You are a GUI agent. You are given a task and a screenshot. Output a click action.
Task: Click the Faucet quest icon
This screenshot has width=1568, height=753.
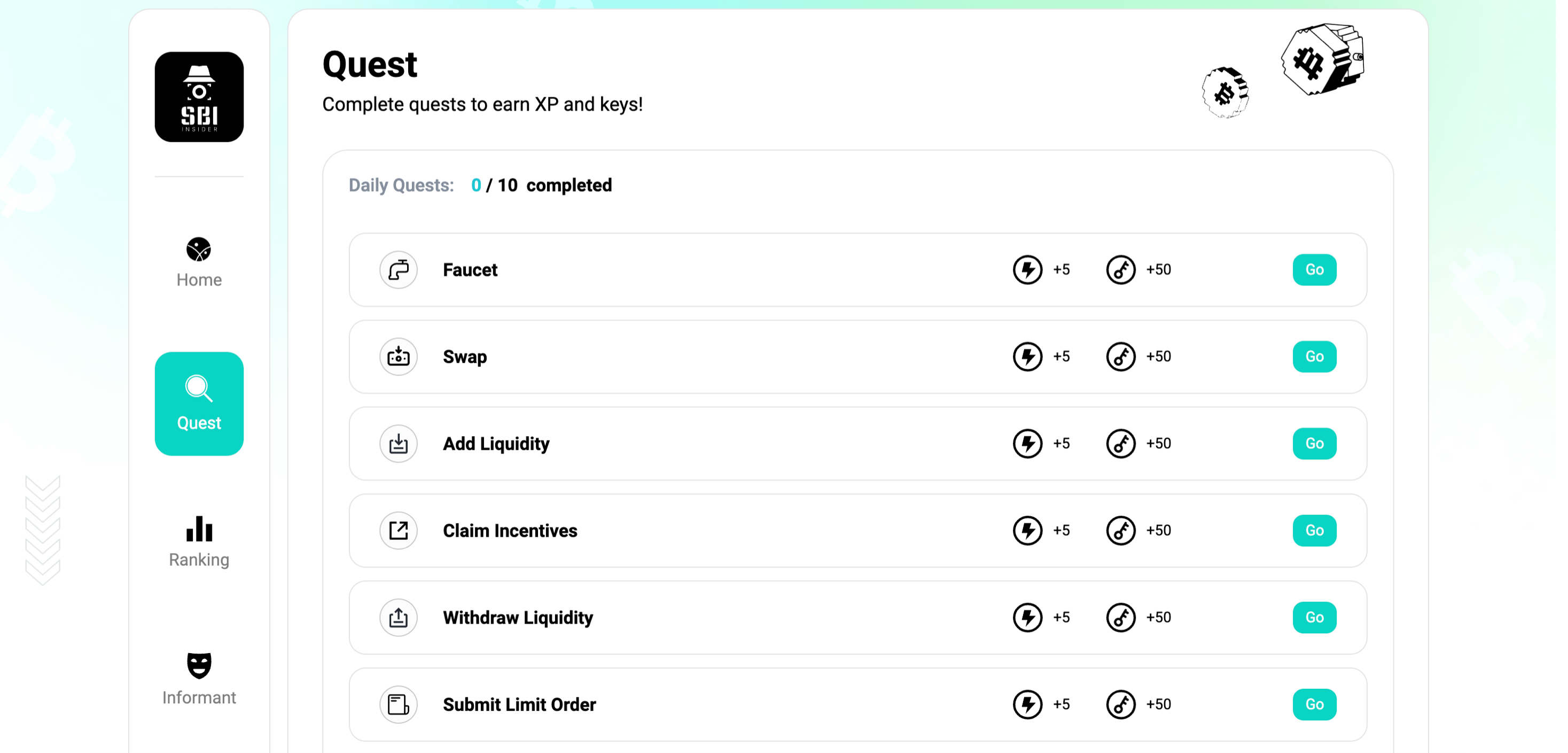click(399, 270)
